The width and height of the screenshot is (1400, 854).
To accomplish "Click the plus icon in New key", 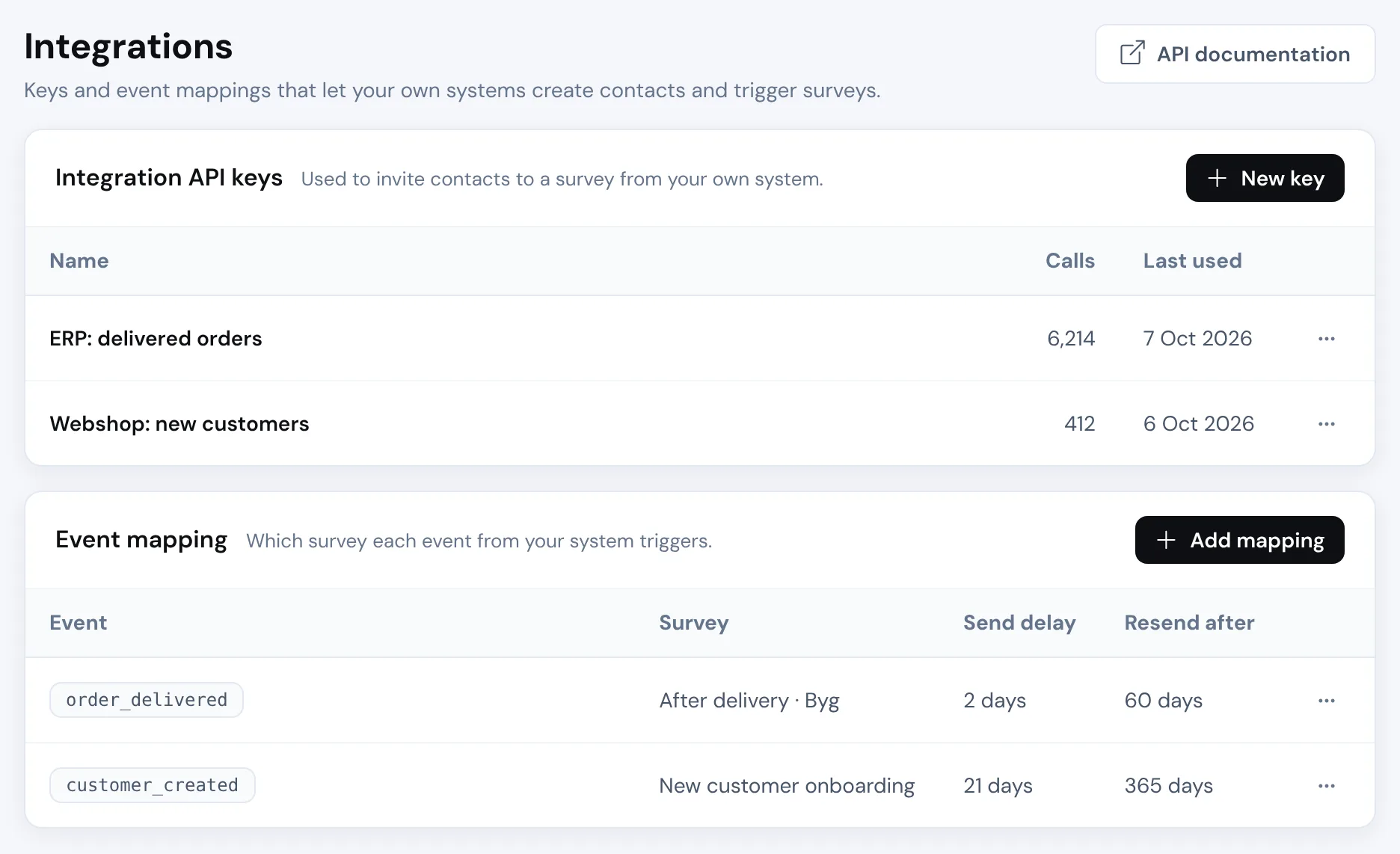I will click(1217, 178).
